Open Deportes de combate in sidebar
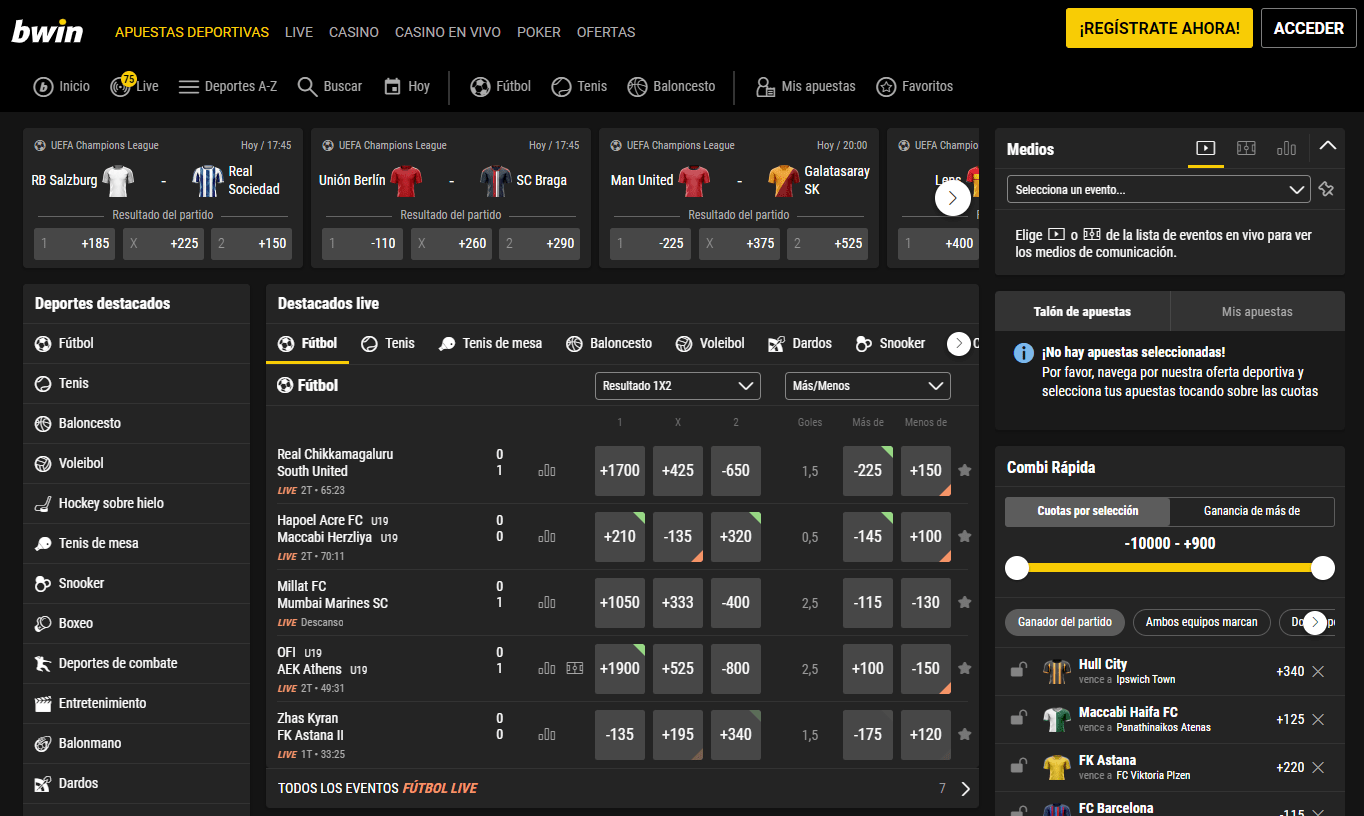 [x=137, y=663]
